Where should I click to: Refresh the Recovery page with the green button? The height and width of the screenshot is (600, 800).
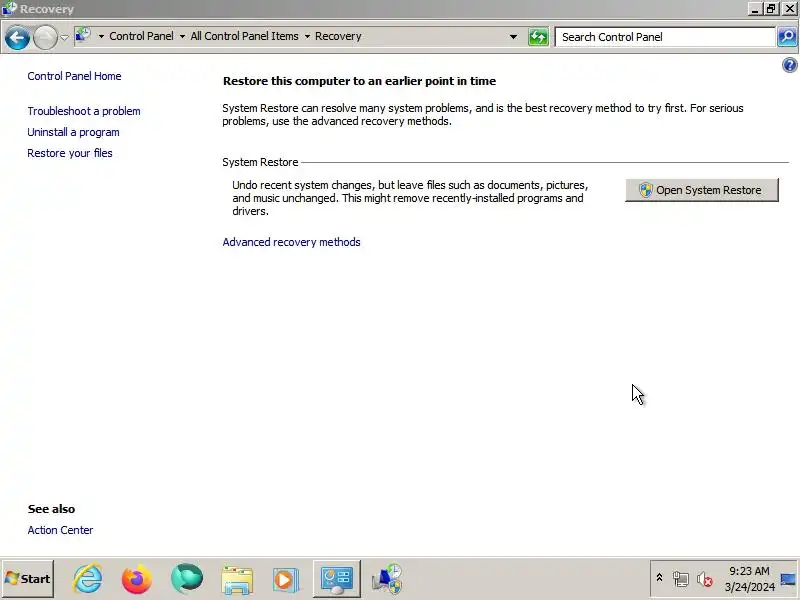[538, 37]
